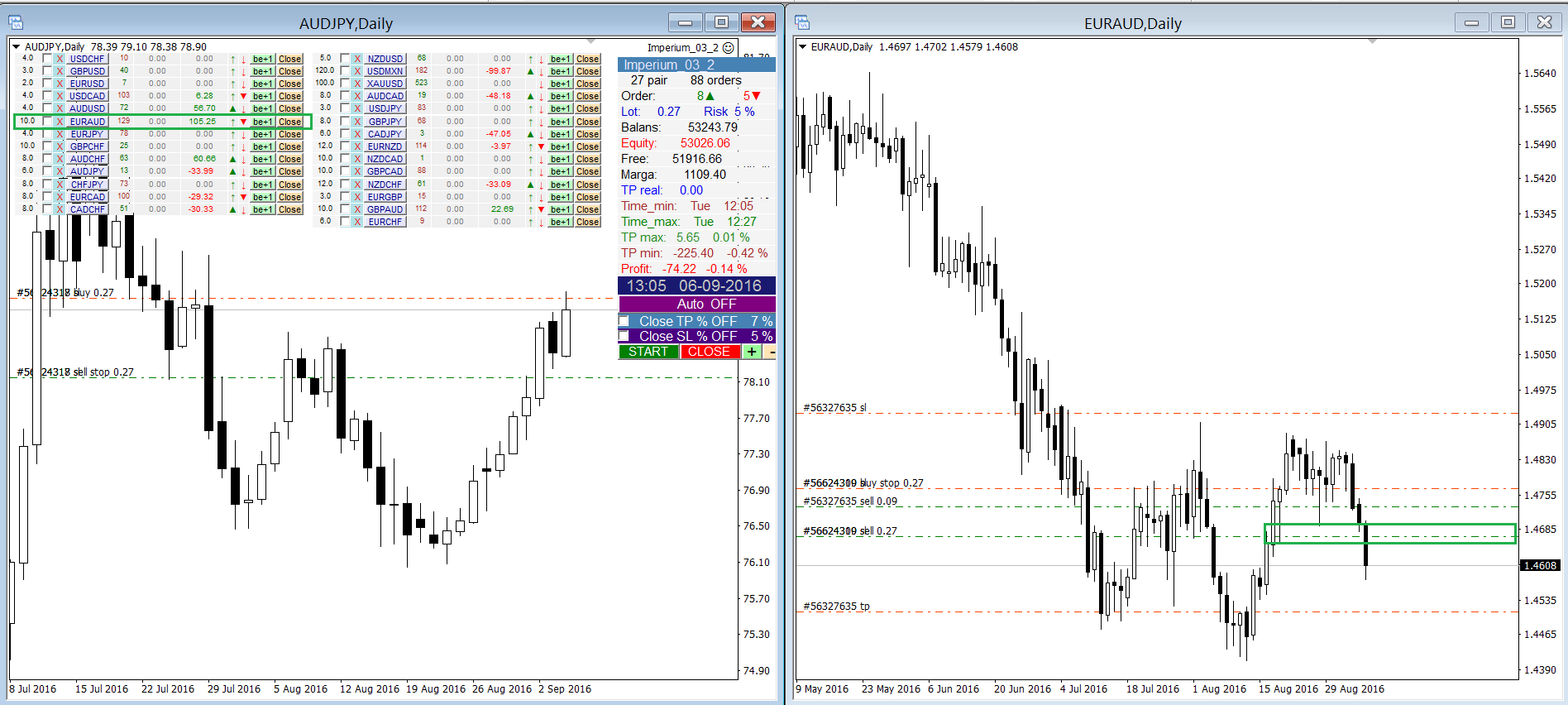
Task: Click the green plus button beside CLOSE
Action: click(751, 352)
